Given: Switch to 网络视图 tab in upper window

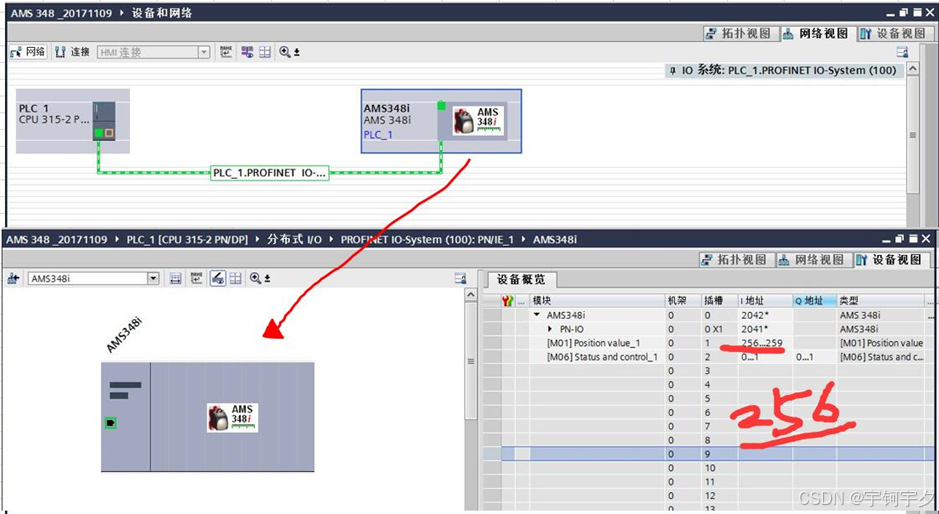Looking at the screenshot, I should (816, 34).
